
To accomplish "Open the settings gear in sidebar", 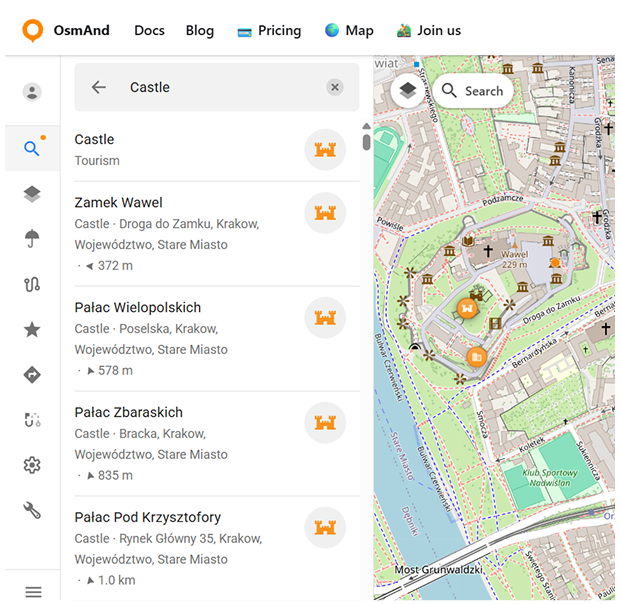I will [32, 465].
